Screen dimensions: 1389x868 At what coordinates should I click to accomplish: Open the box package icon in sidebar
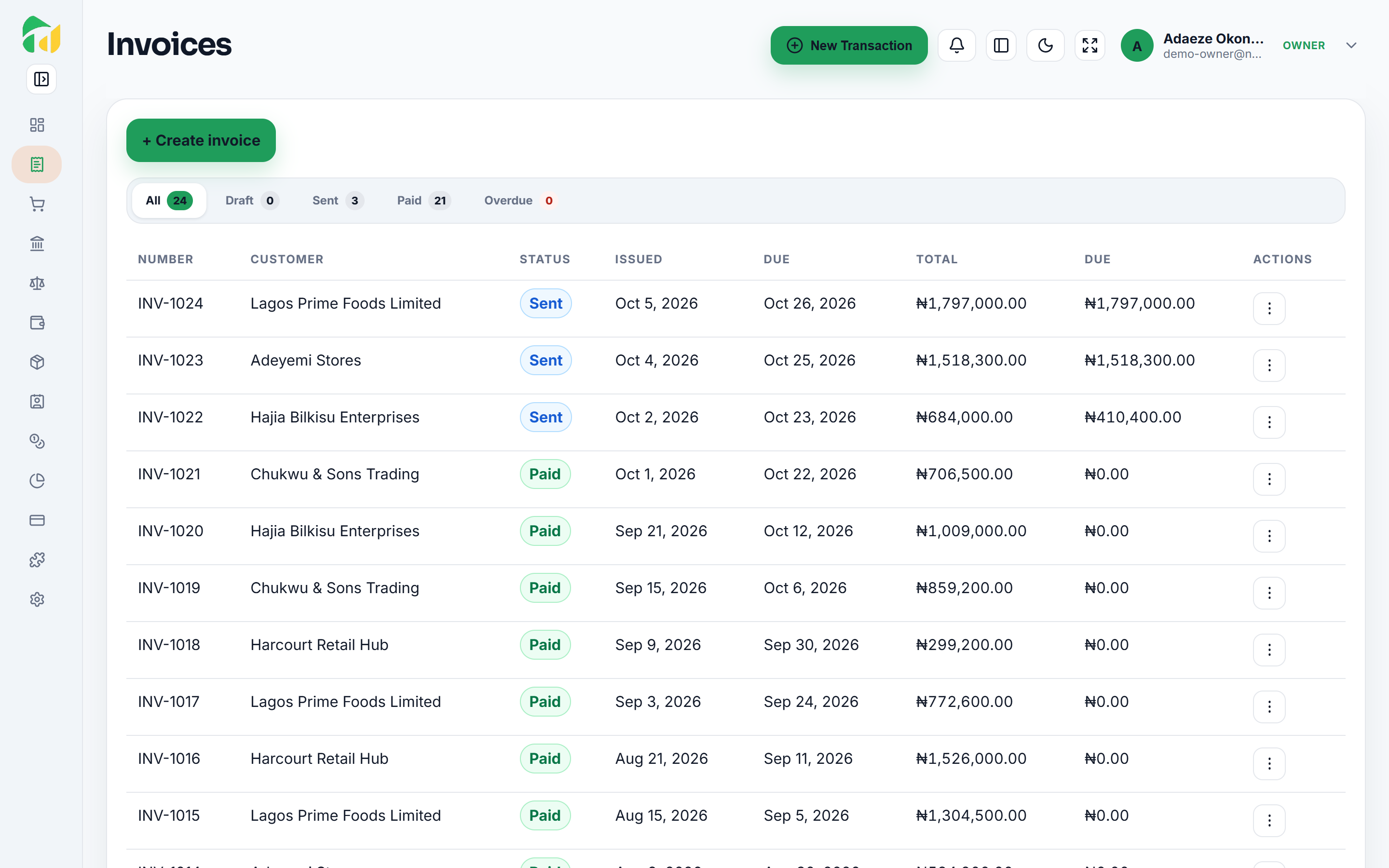[x=37, y=362]
